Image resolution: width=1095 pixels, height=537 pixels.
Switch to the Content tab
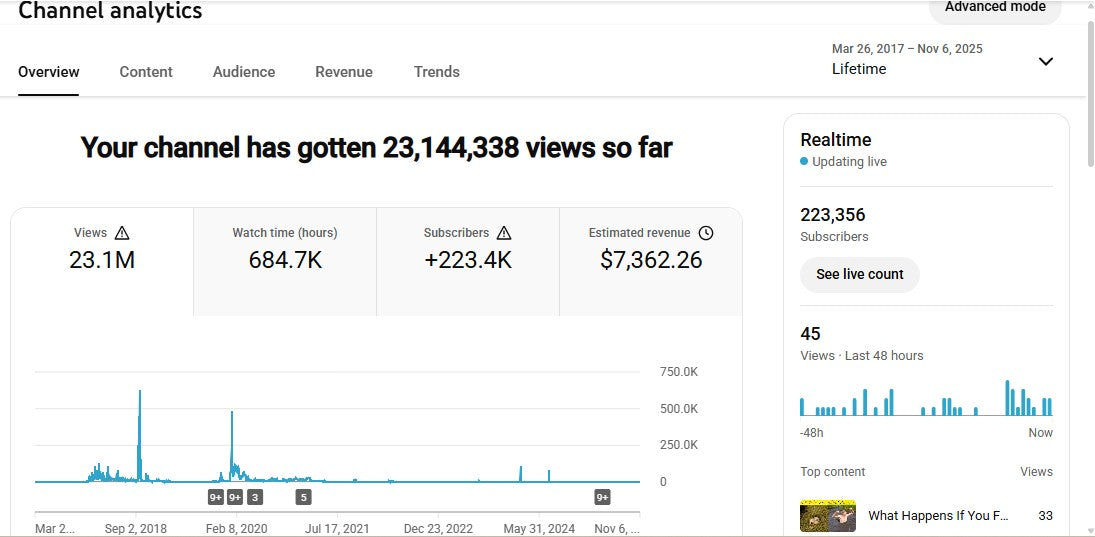point(146,72)
